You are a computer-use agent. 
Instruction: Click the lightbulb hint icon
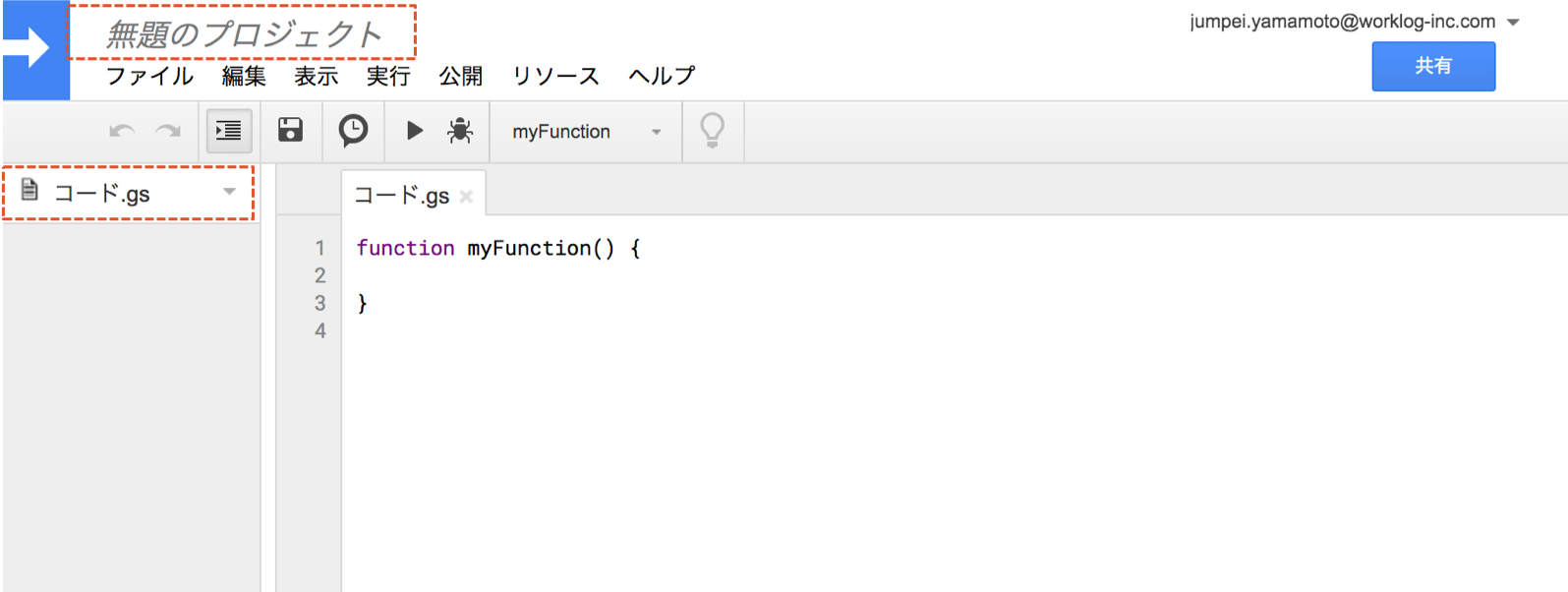tap(712, 130)
